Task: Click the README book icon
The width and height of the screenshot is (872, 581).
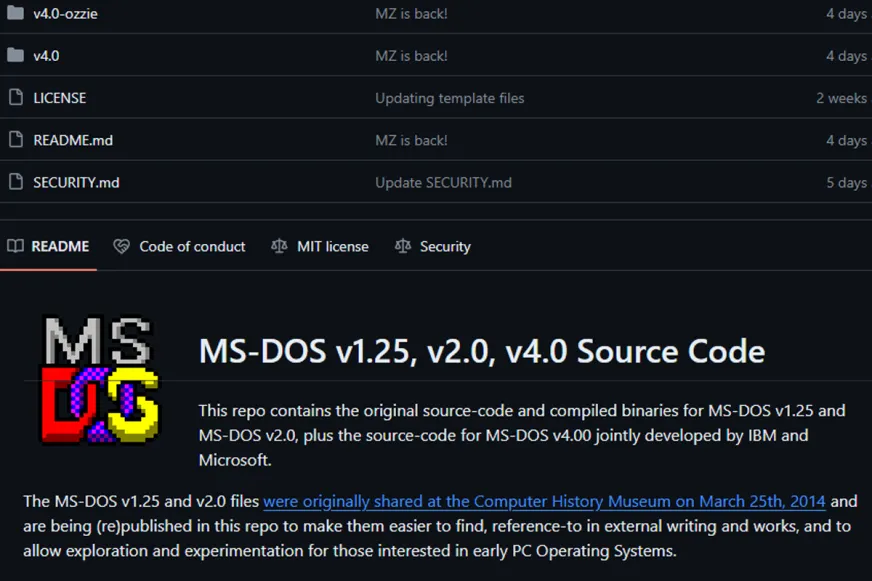Action: pos(16,246)
